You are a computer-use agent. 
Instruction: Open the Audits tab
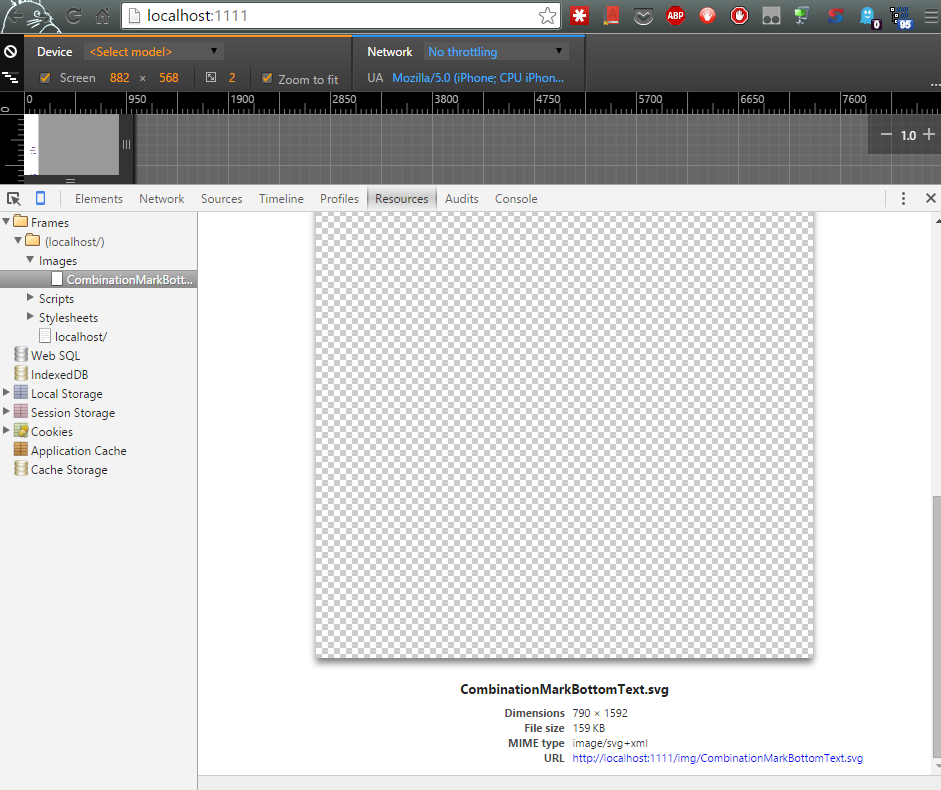coord(461,199)
